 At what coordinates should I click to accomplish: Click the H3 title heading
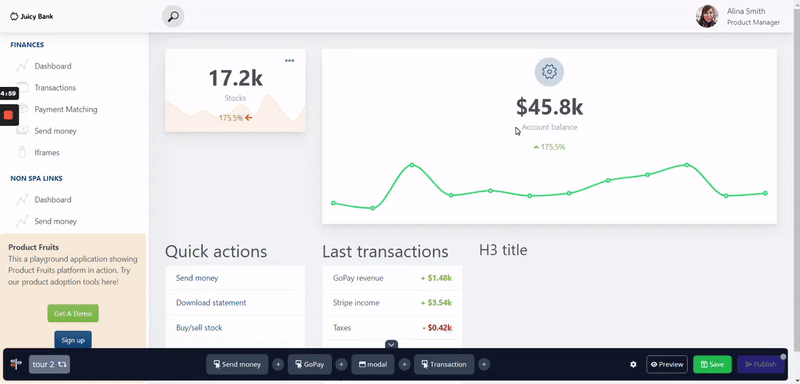(x=503, y=250)
